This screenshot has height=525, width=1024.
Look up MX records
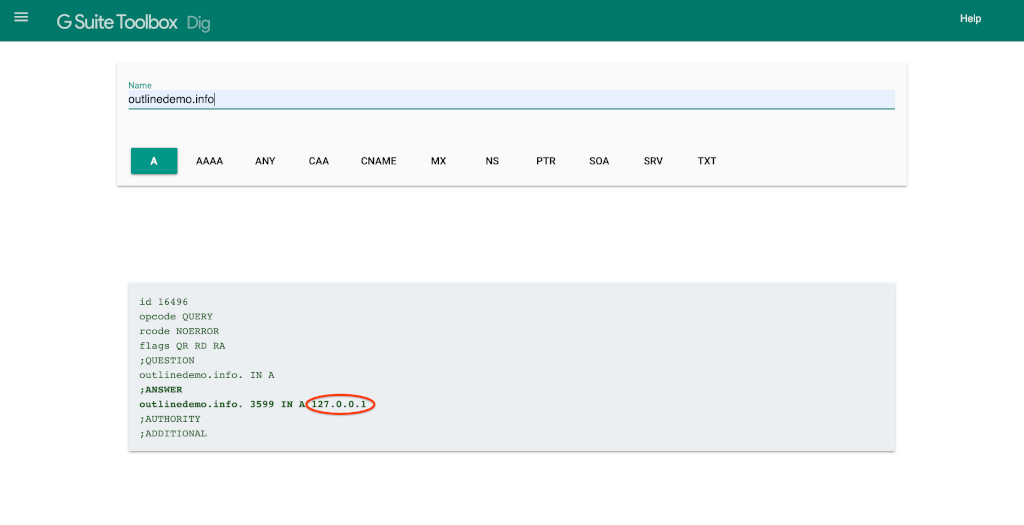tap(438, 161)
